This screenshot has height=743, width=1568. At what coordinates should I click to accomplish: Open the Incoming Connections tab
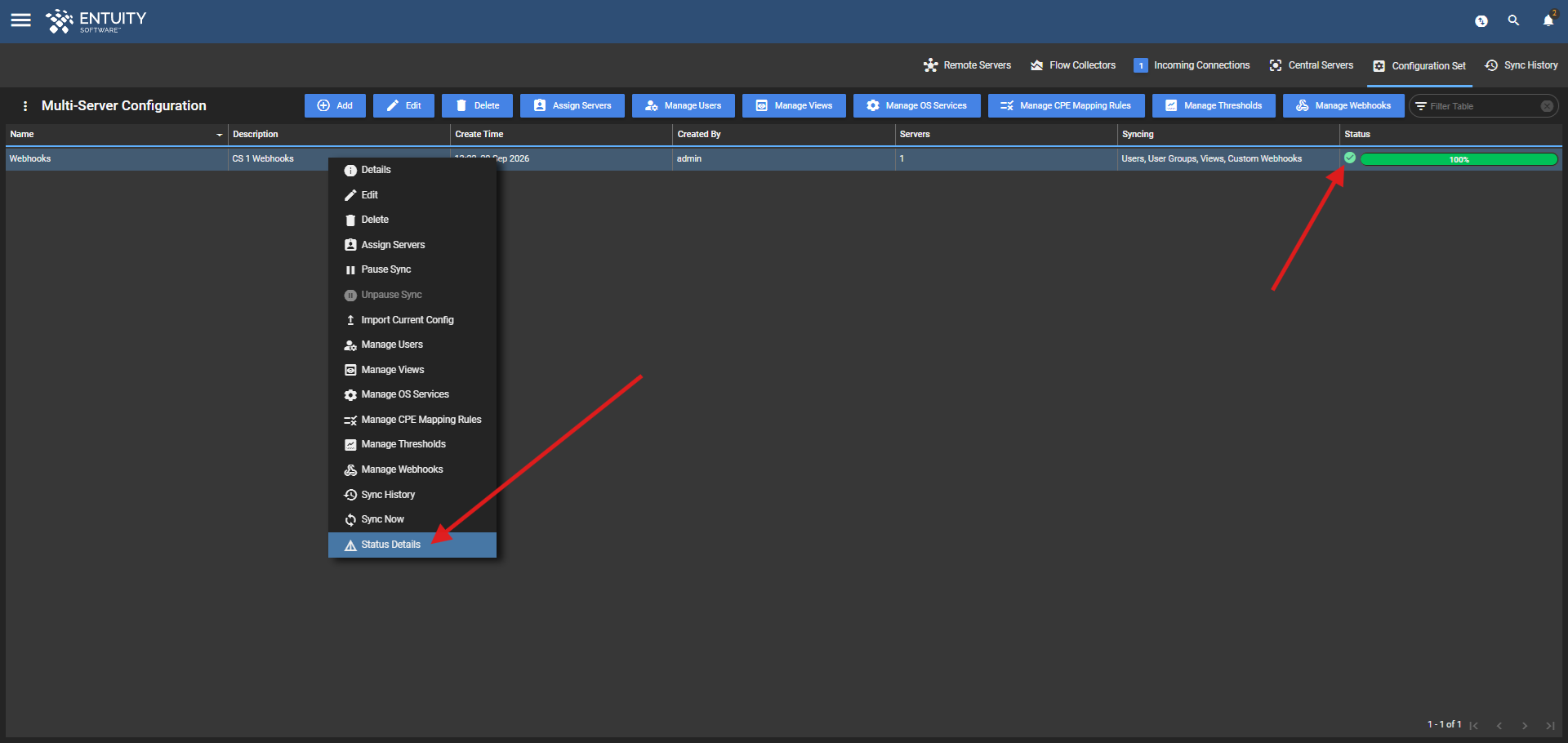point(1192,65)
